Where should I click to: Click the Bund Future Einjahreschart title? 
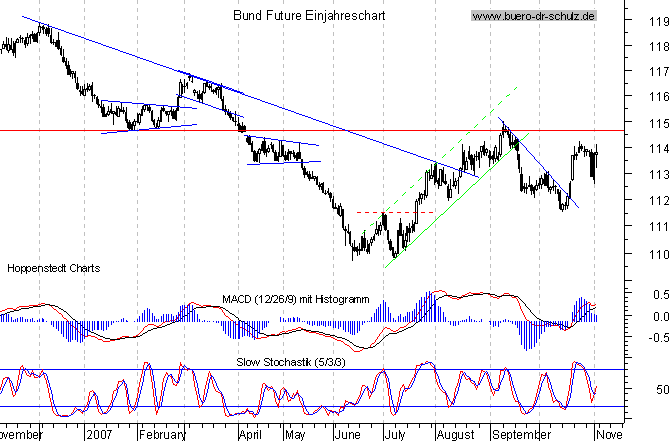pos(308,17)
